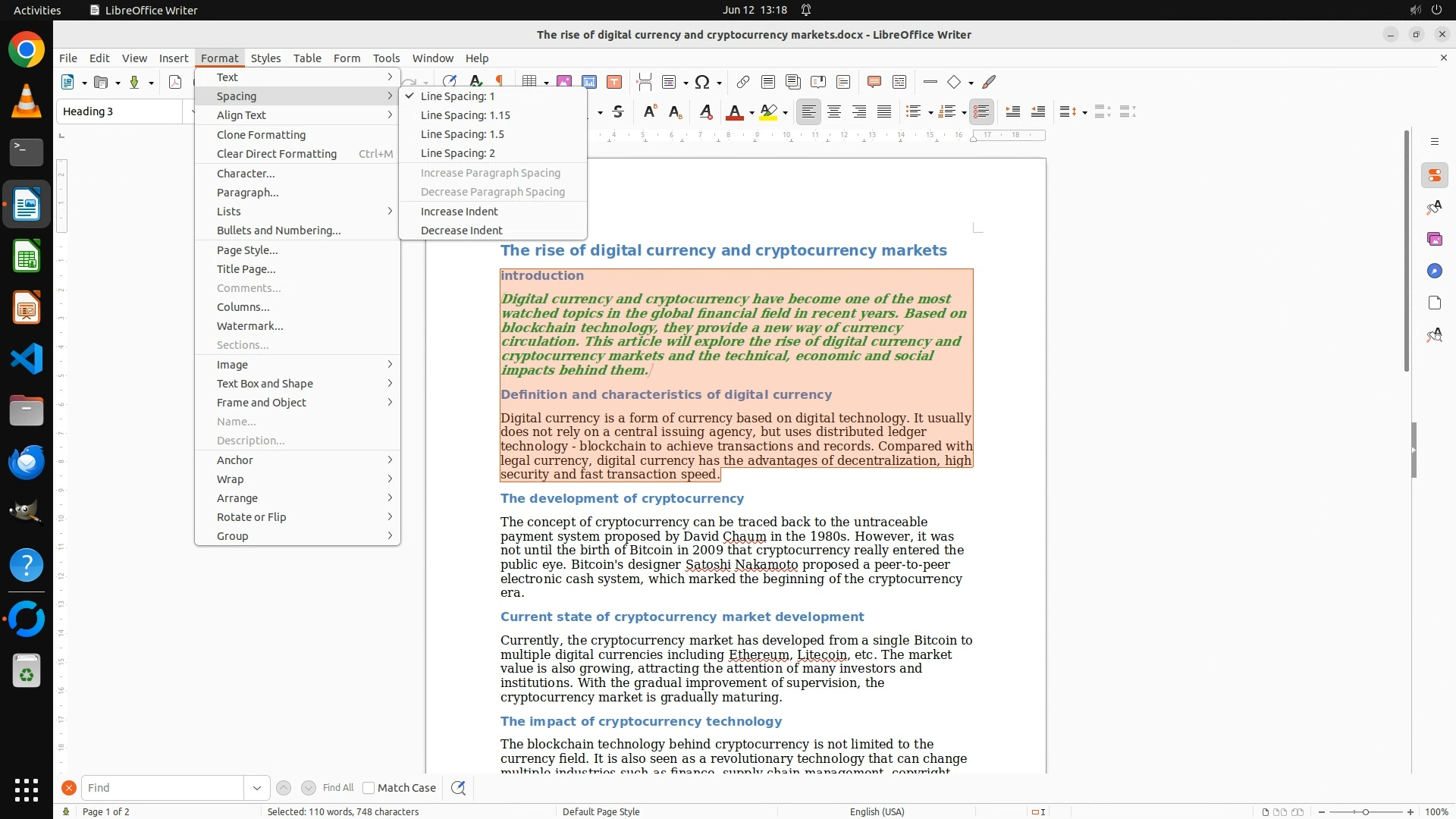Image resolution: width=1456 pixels, height=819 pixels.
Task: Toggle the Left align button
Action: (x=809, y=112)
